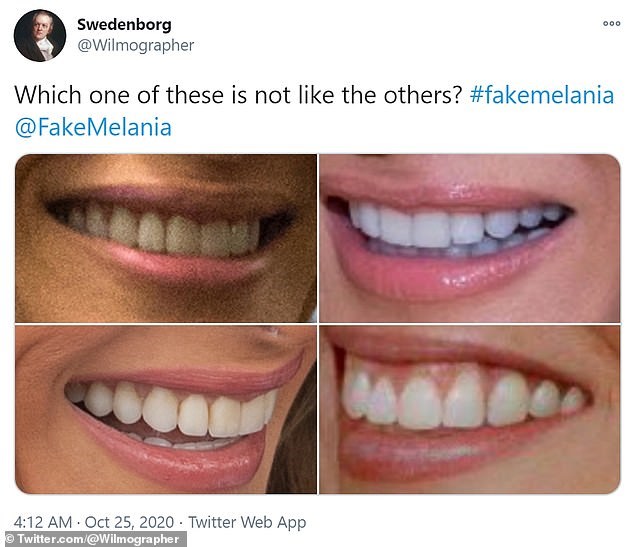Select the Twitter.com/@Wilmographer credit watermark
This screenshot has width=634, height=547.
point(93,539)
